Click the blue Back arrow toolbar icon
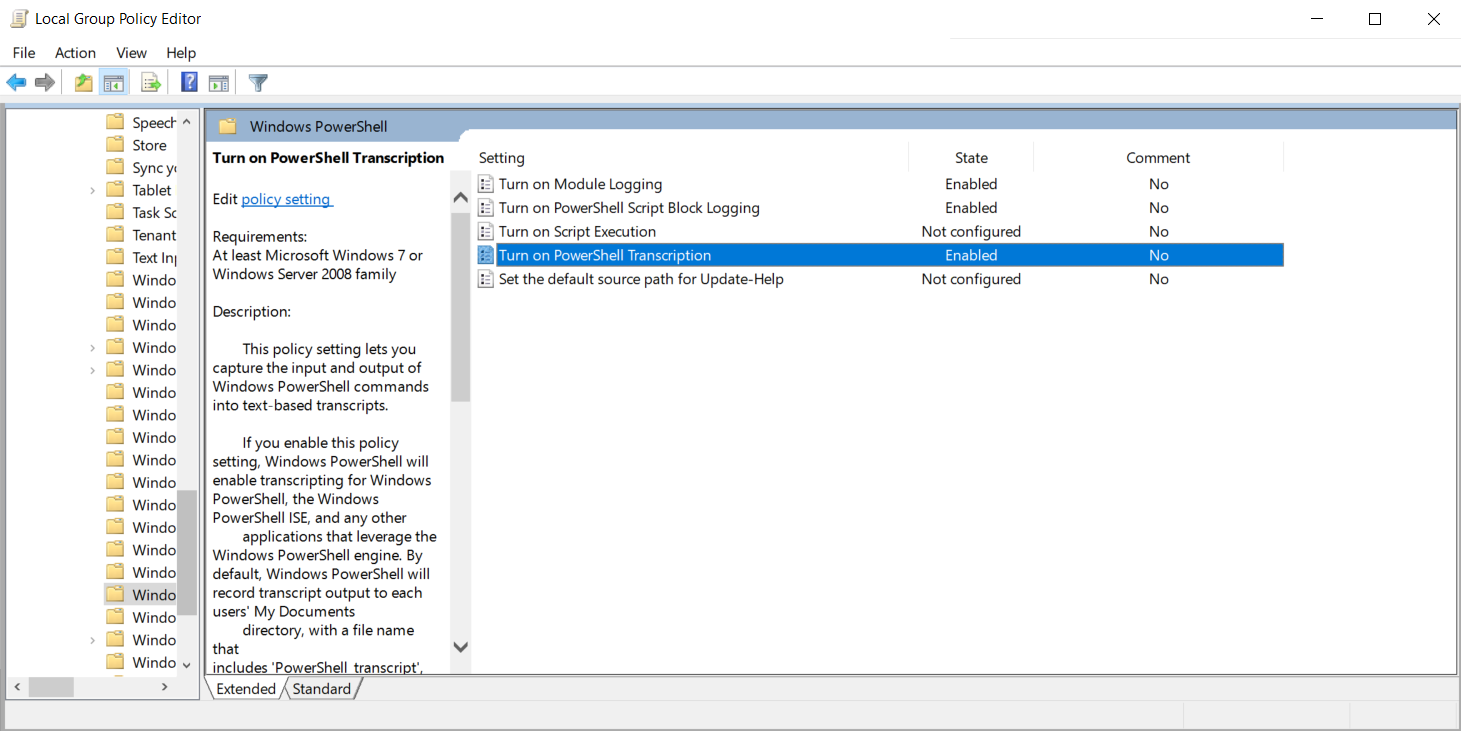Screen dimensions: 1461x731 point(16,83)
